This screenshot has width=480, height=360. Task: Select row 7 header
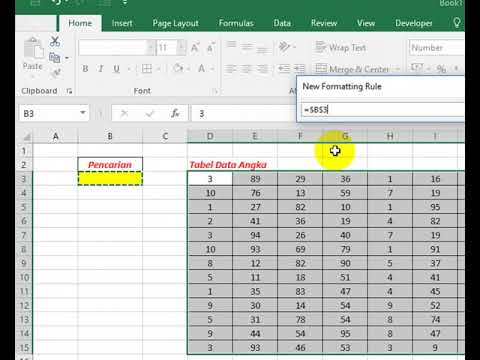(24, 235)
